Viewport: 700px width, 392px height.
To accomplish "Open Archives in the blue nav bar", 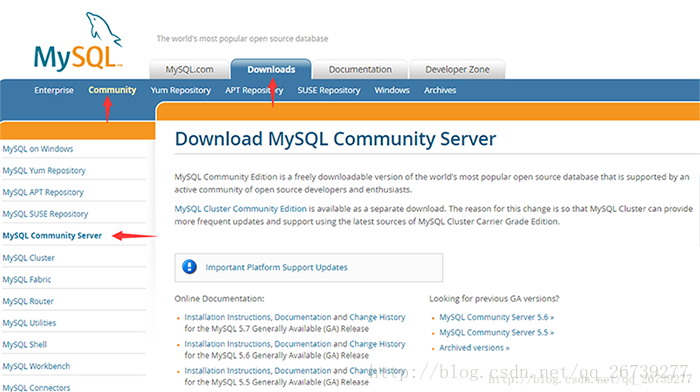I will 440,90.
